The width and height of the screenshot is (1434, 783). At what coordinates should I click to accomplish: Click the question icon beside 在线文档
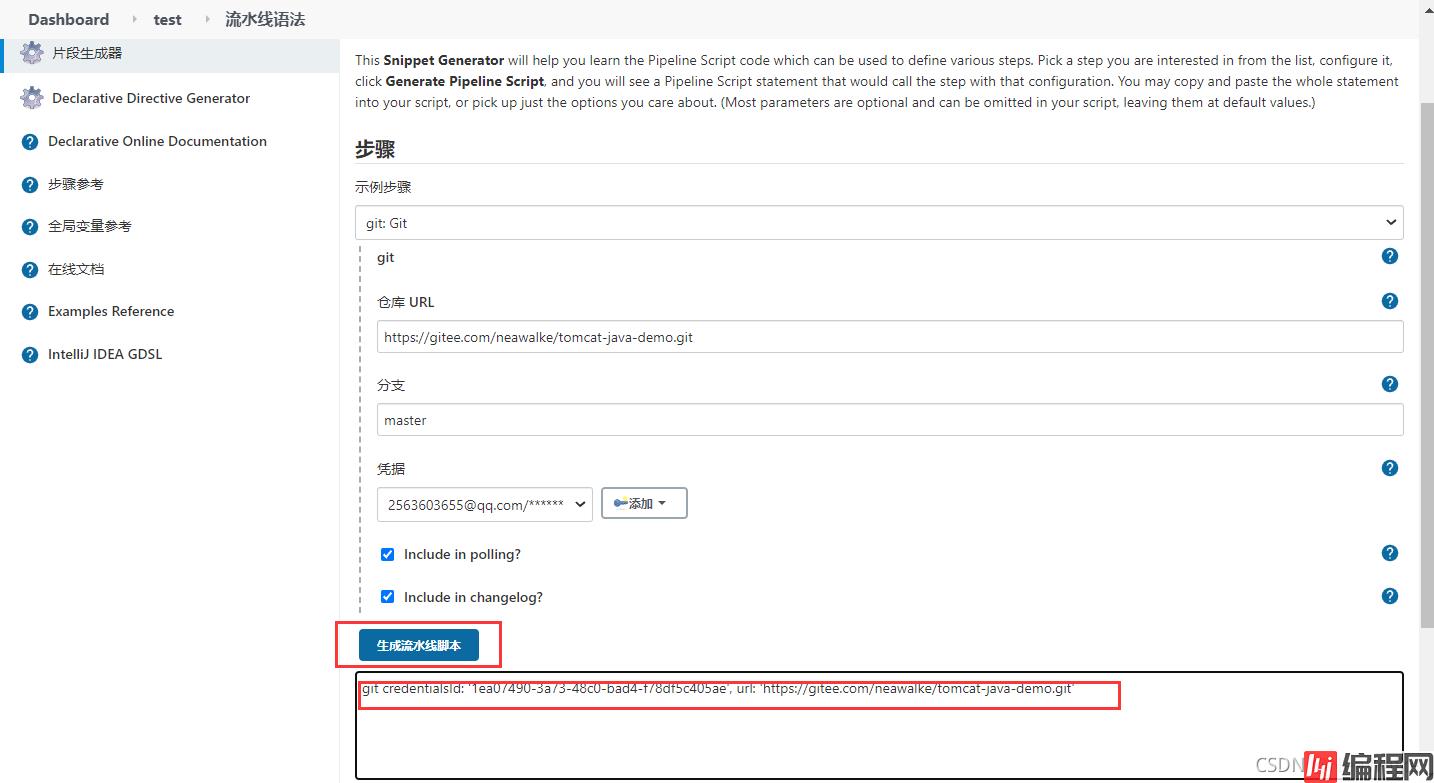tap(30, 270)
